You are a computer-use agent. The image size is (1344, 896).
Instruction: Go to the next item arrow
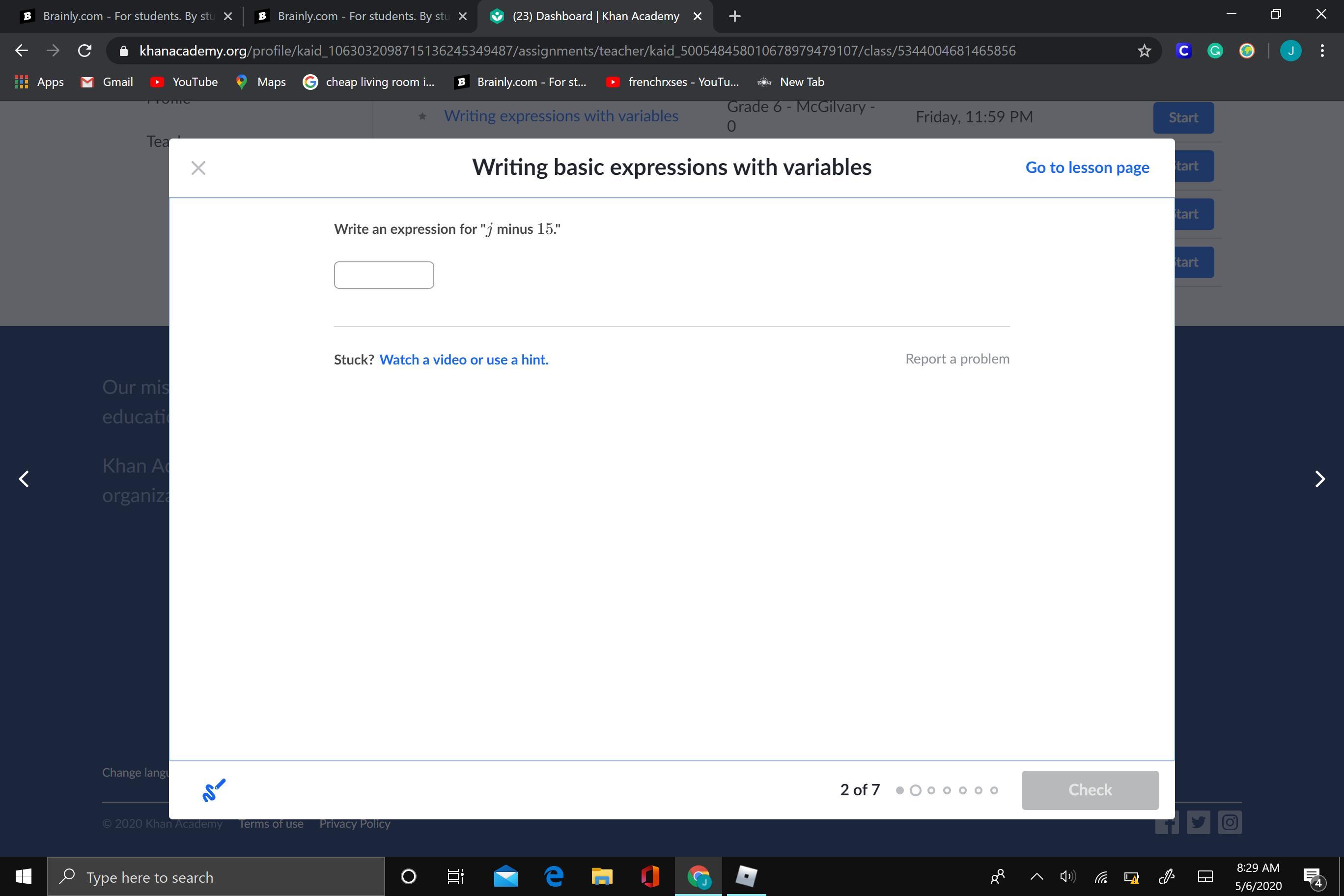[1319, 479]
